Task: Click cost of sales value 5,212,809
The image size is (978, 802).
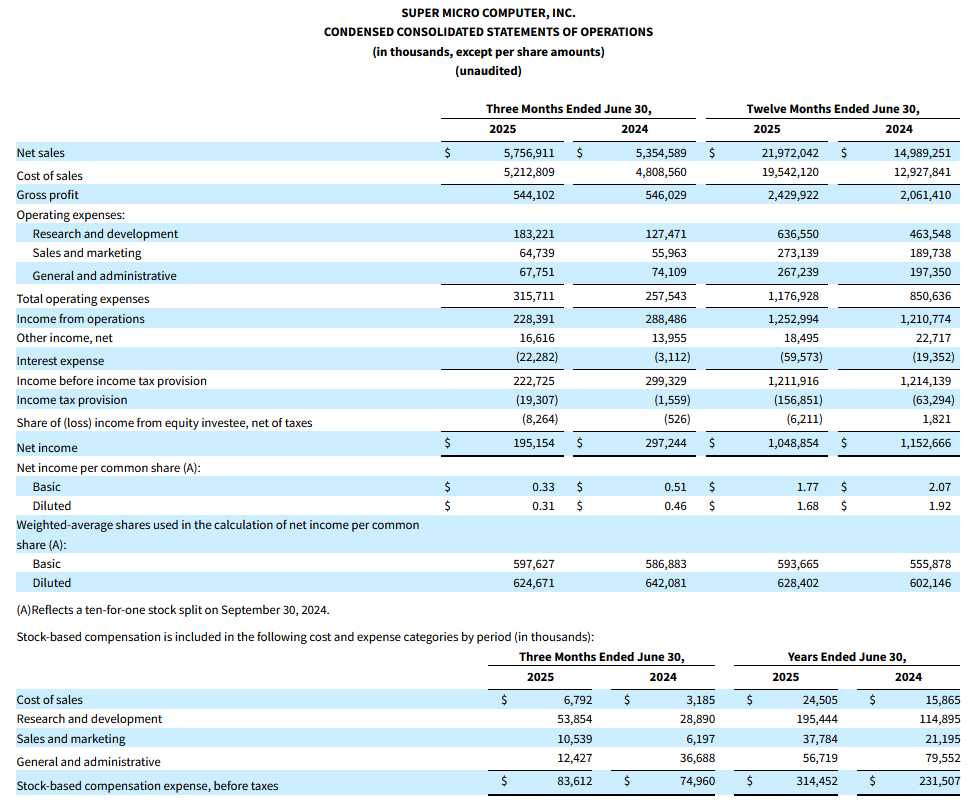Action: [529, 172]
